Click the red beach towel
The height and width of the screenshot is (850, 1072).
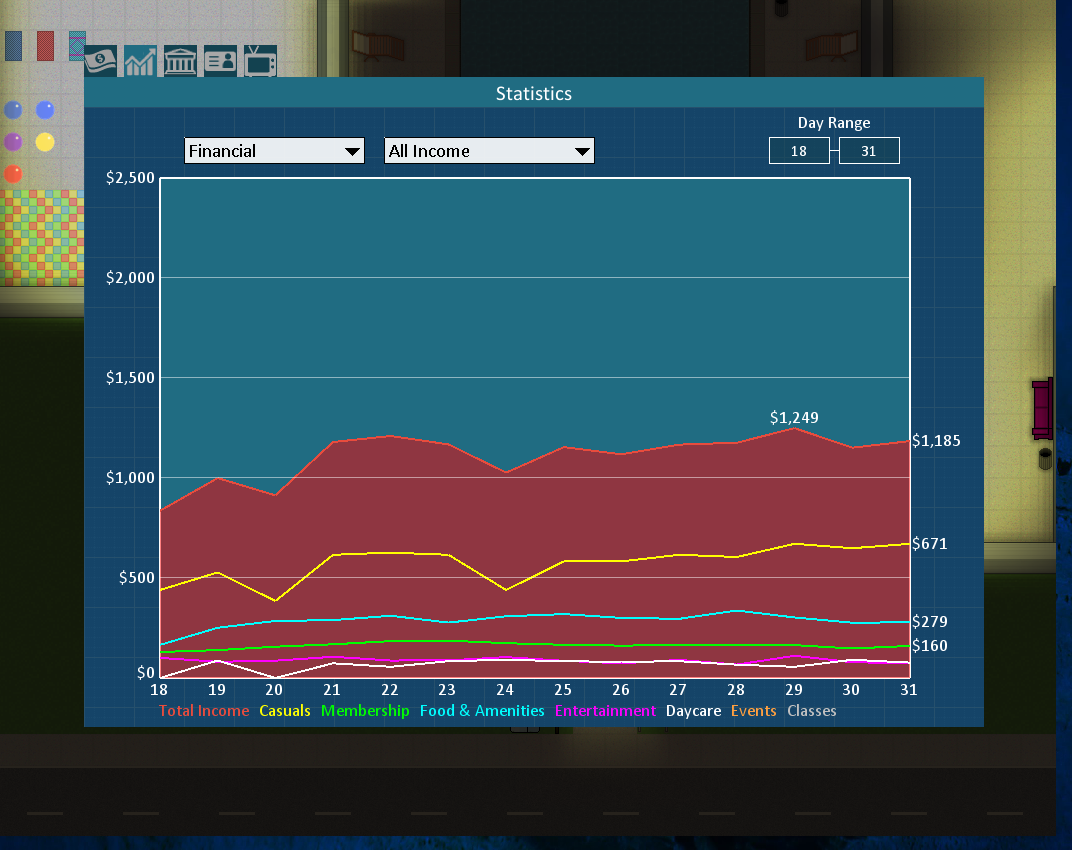[45, 46]
